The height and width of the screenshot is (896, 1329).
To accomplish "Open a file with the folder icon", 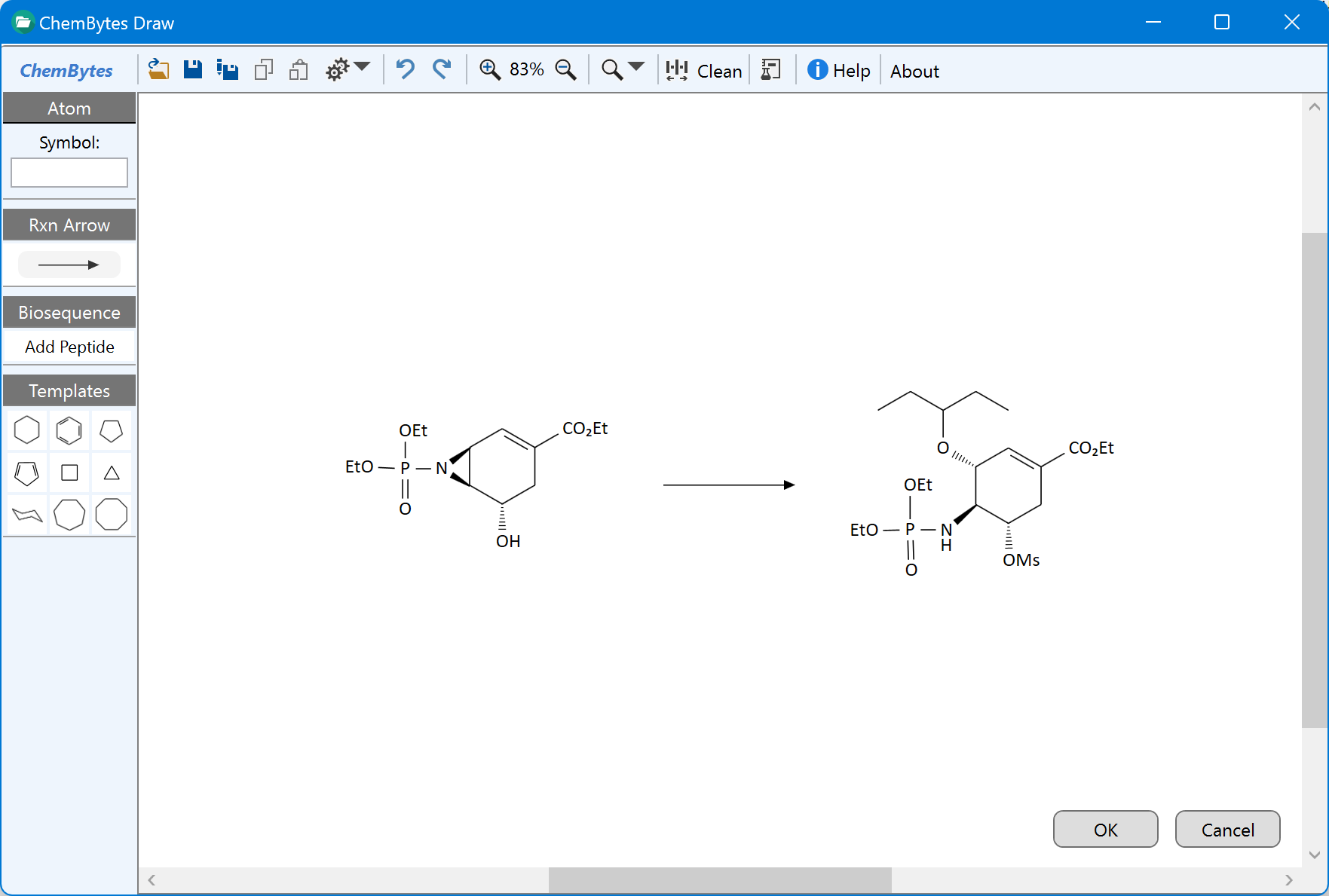I will [158, 70].
